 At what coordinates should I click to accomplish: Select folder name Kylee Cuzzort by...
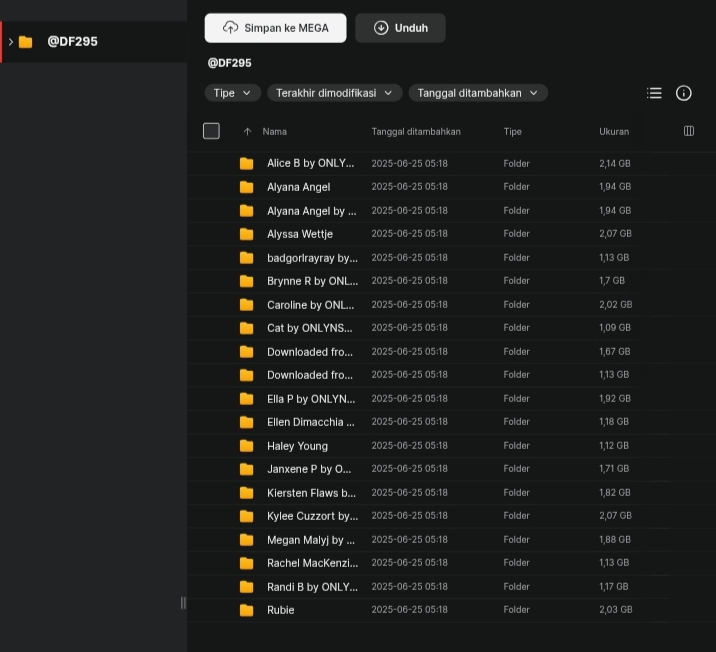point(312,516)
